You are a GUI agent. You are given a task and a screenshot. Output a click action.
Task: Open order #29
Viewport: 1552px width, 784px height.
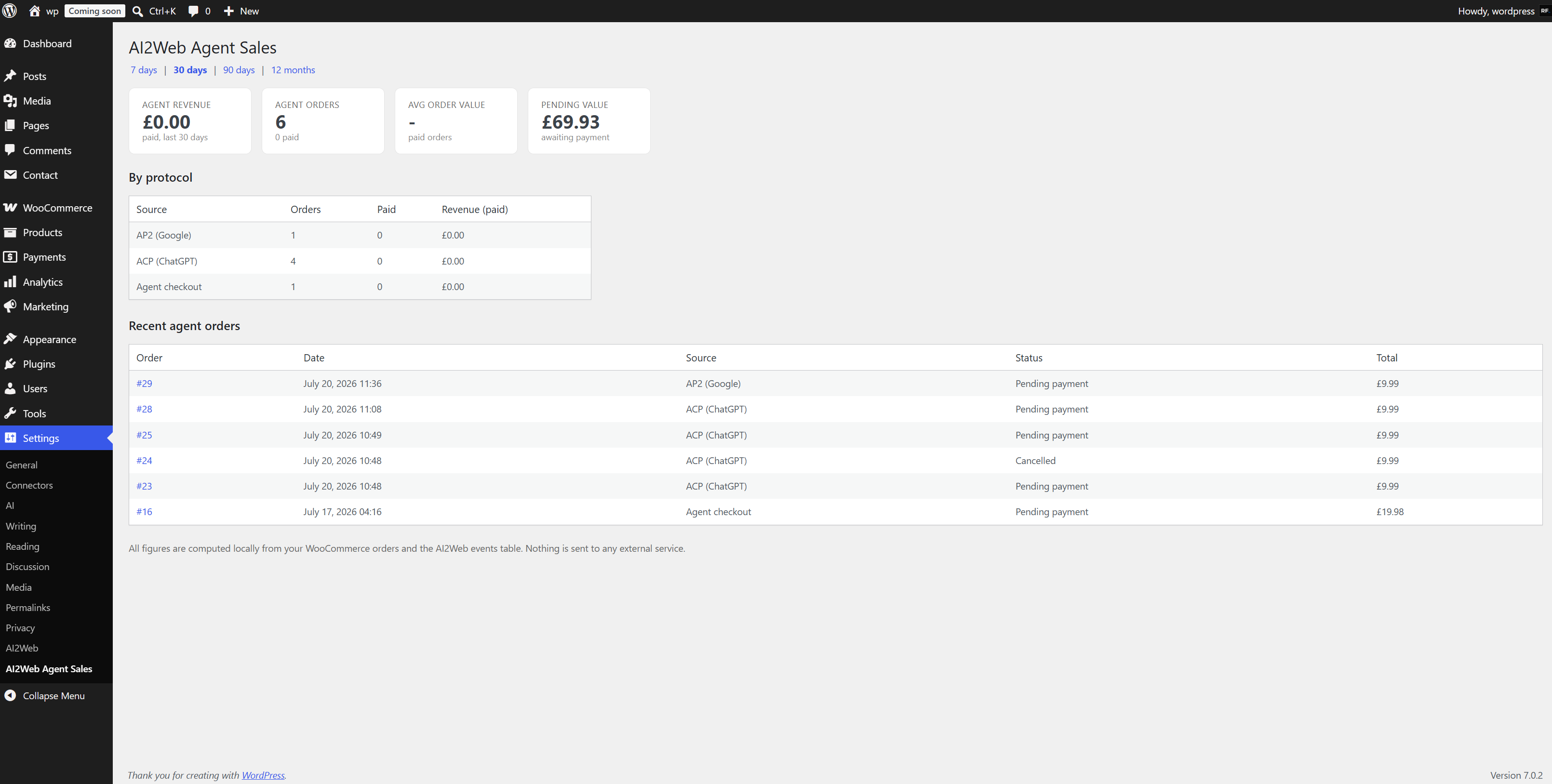pos(144,384)
